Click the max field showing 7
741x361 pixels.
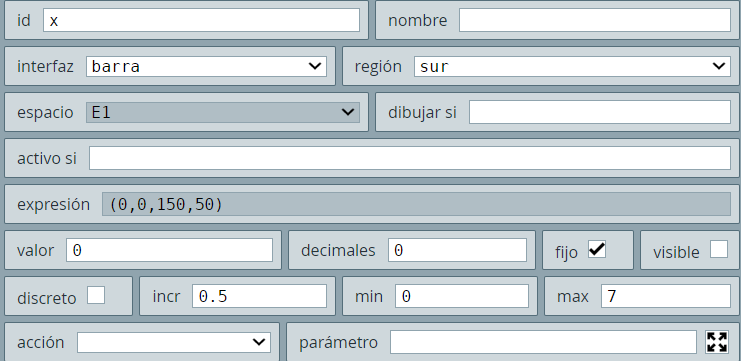666,296
